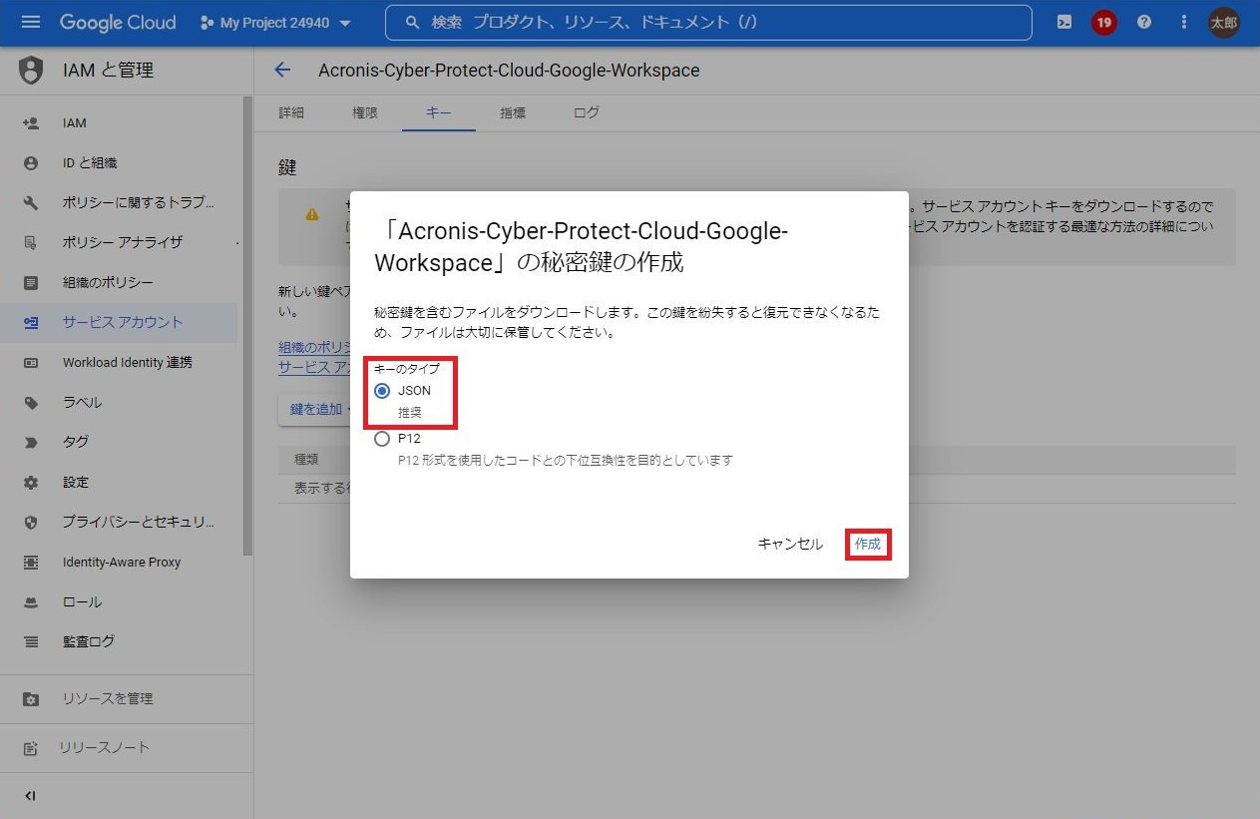
Task: Open Identity-Aware Proxy in the sidebar
Action: [120, 562]
